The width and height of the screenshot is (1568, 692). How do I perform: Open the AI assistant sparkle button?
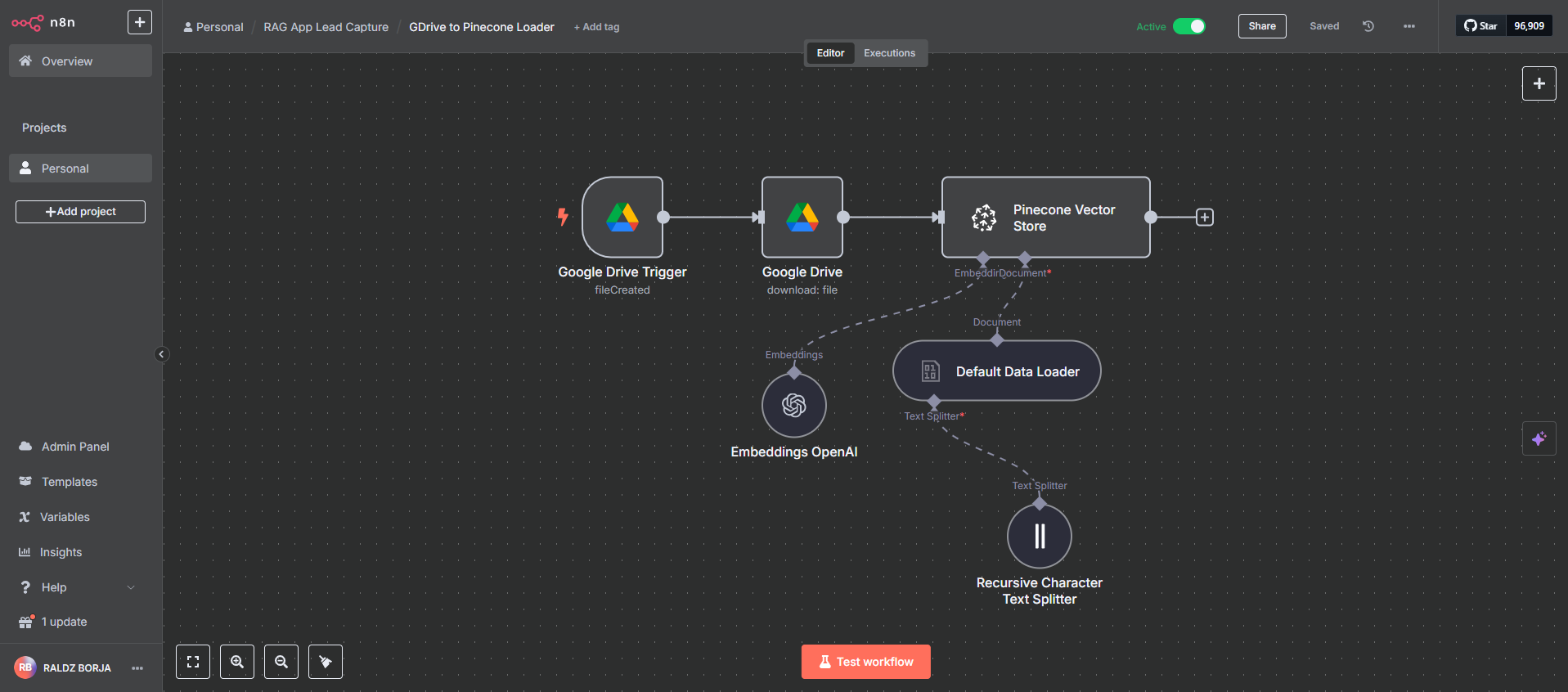tap(1539, 439)
